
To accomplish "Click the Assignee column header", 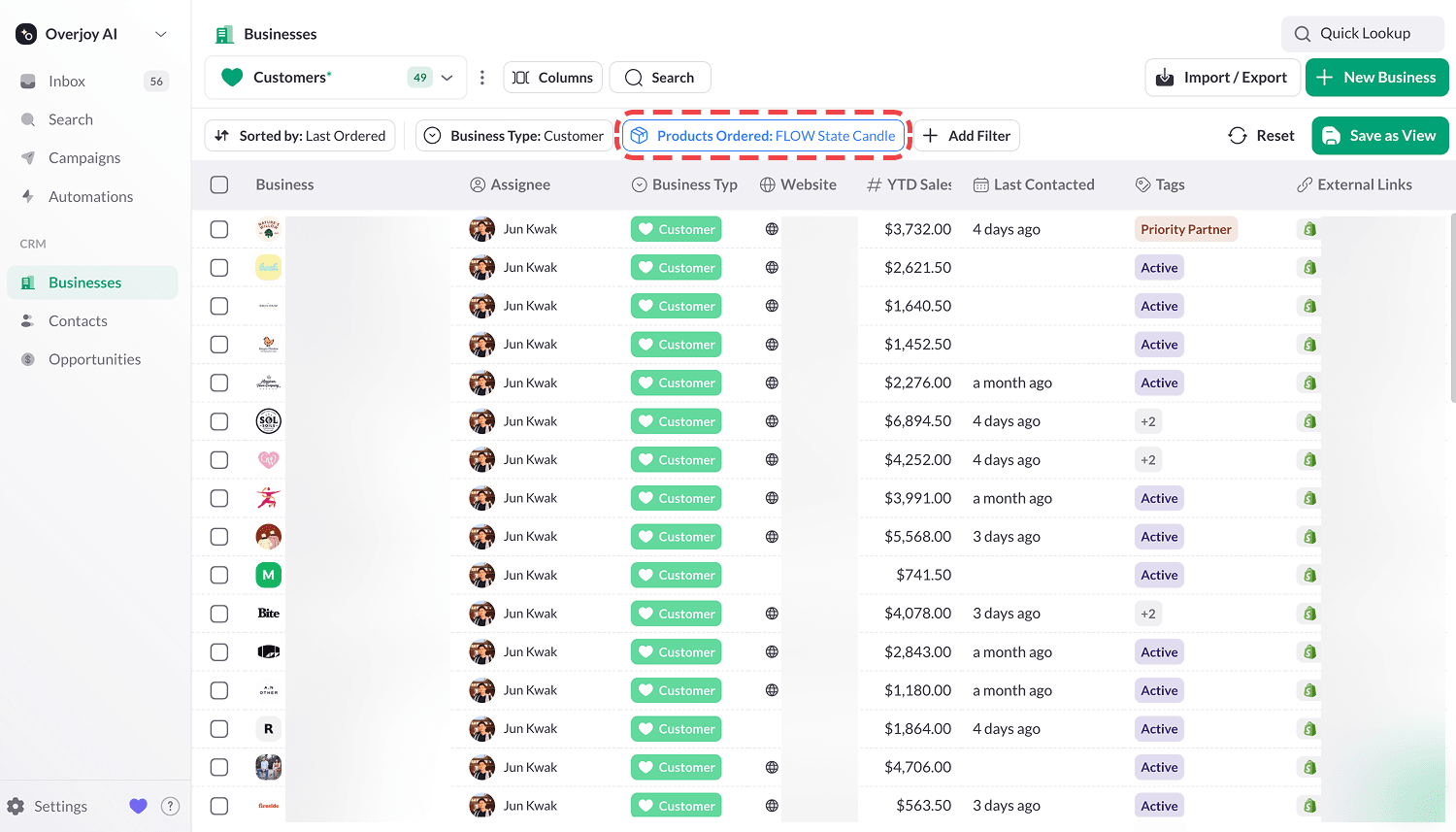I will 511,184.
